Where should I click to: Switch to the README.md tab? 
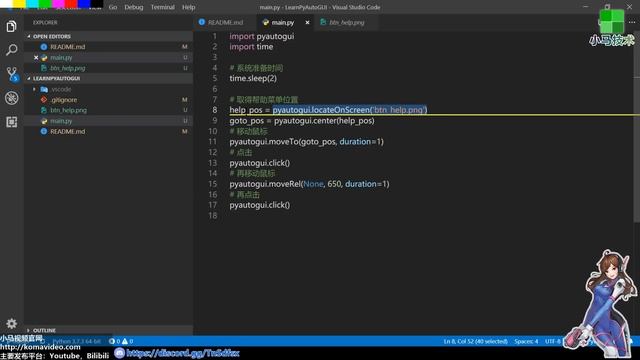225,22
